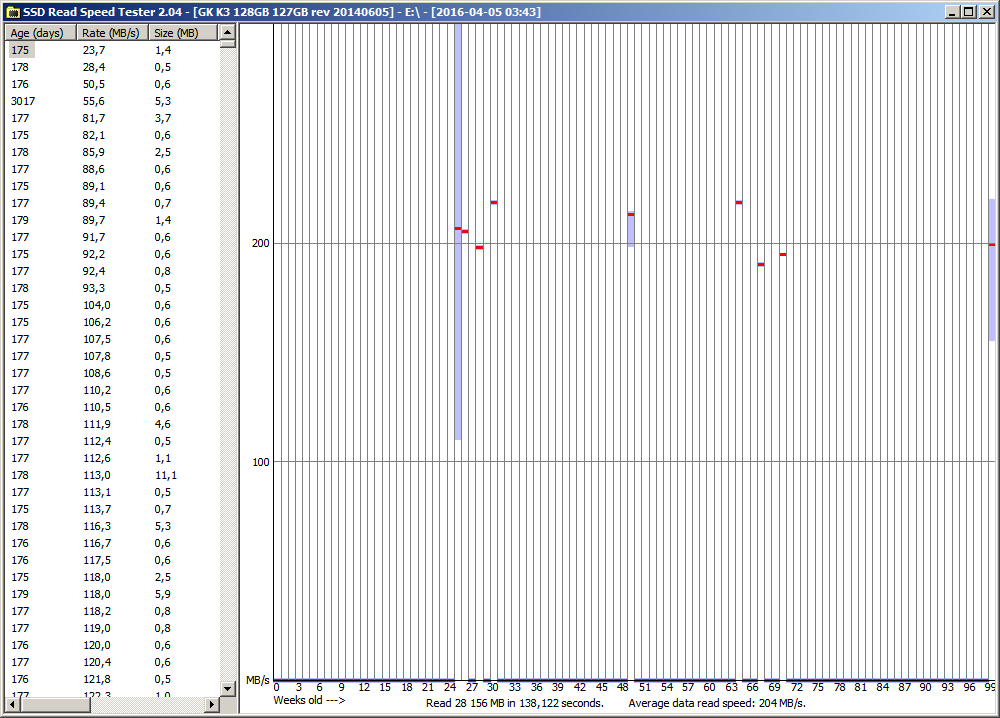Sort by the Rate (MB/s) column header
This screenshot has width=1000, height=718.
(113, 33)
